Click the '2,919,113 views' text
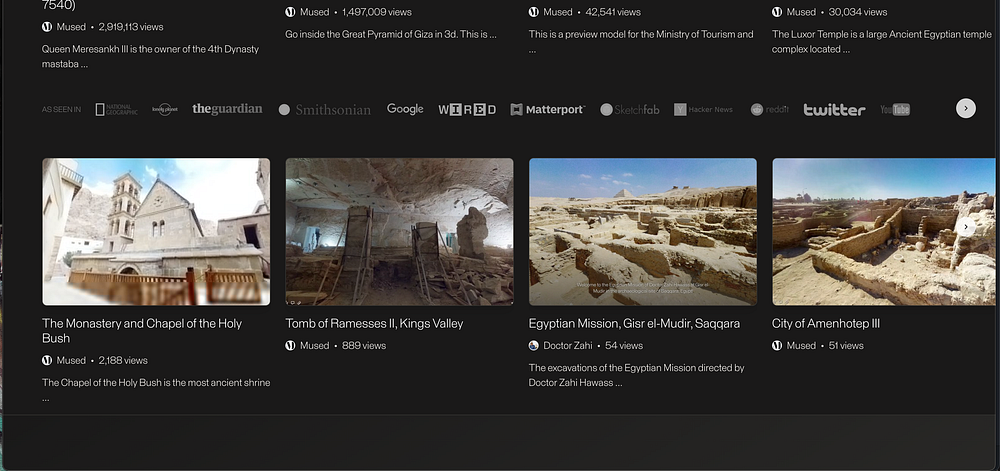1000x471 pixels. [x=131, y=27]
